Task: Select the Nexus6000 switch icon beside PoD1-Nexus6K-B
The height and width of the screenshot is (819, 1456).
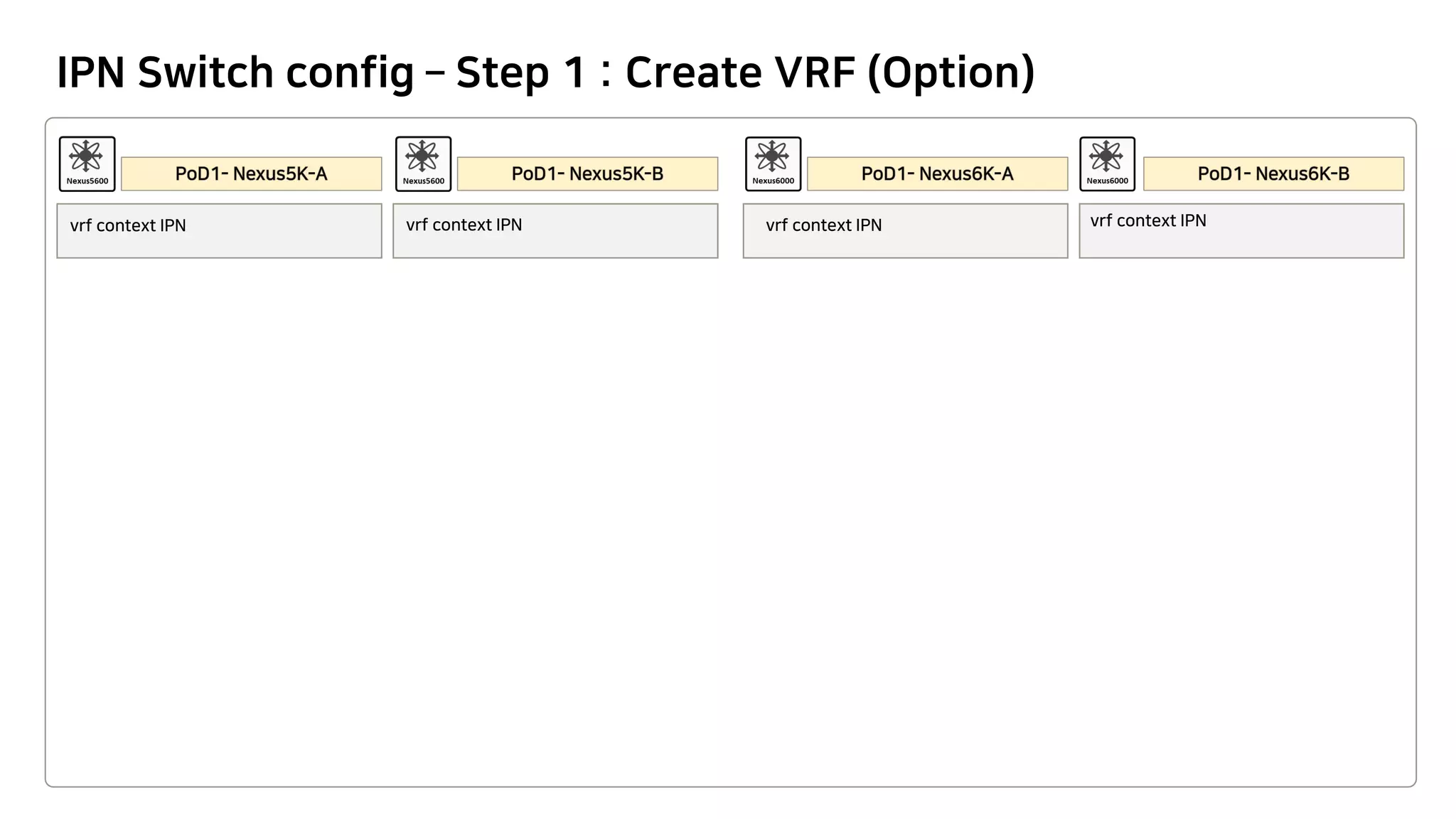Action: point(1106,157)
